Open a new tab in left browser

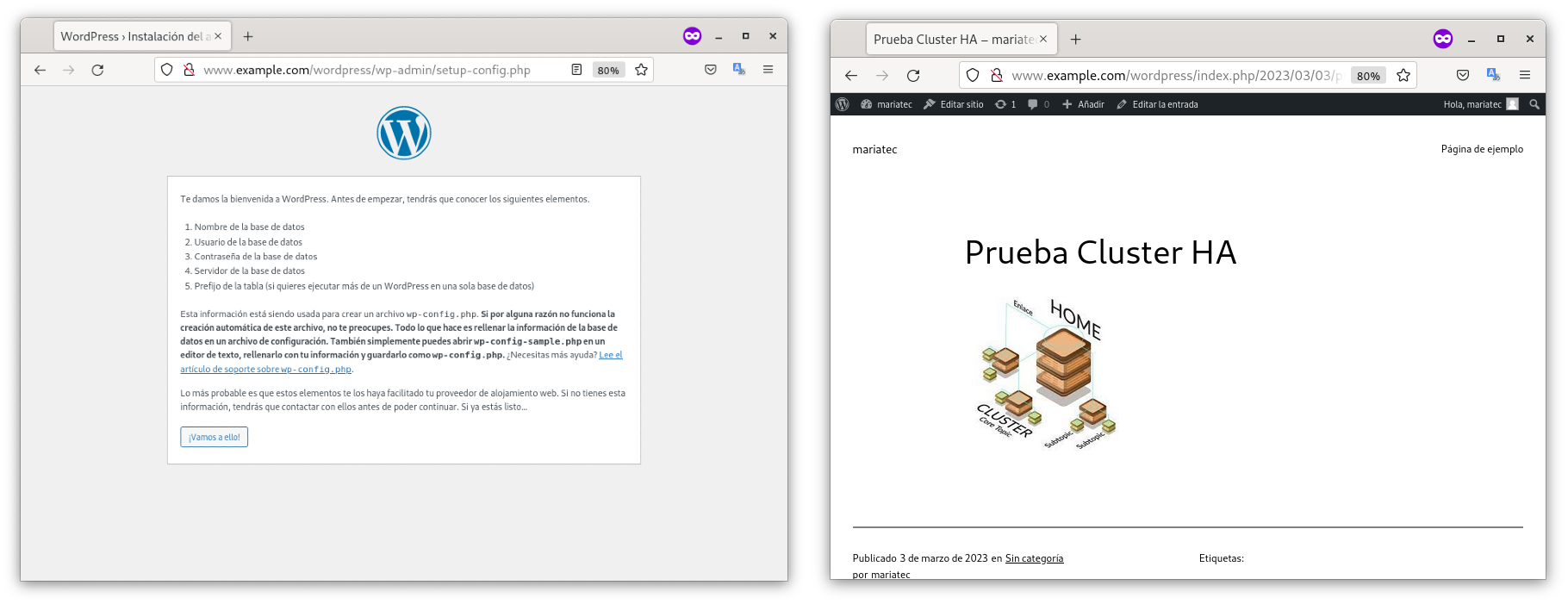248,36
